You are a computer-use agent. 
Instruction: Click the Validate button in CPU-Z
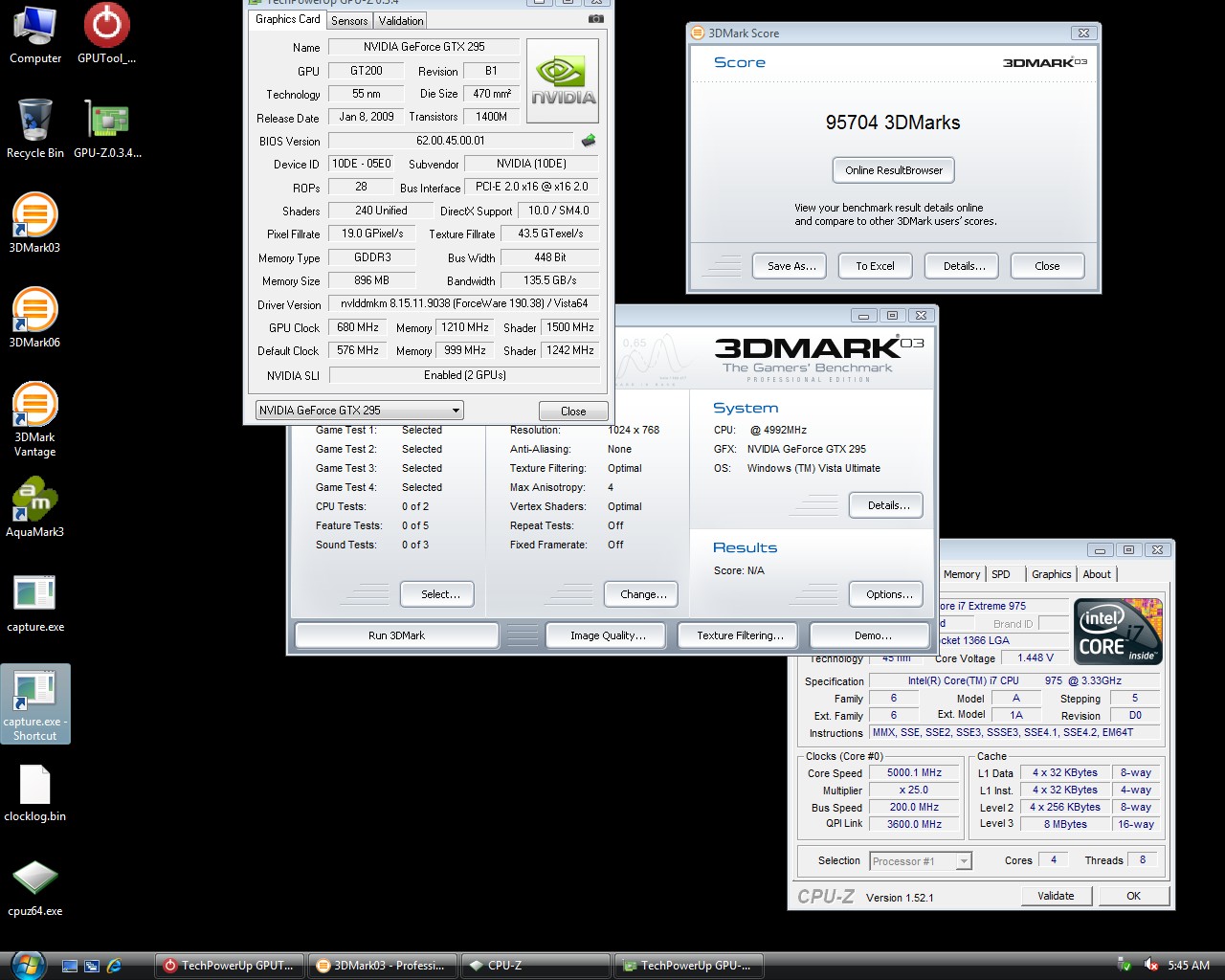pyautogui.click(x=1055, y=896)
